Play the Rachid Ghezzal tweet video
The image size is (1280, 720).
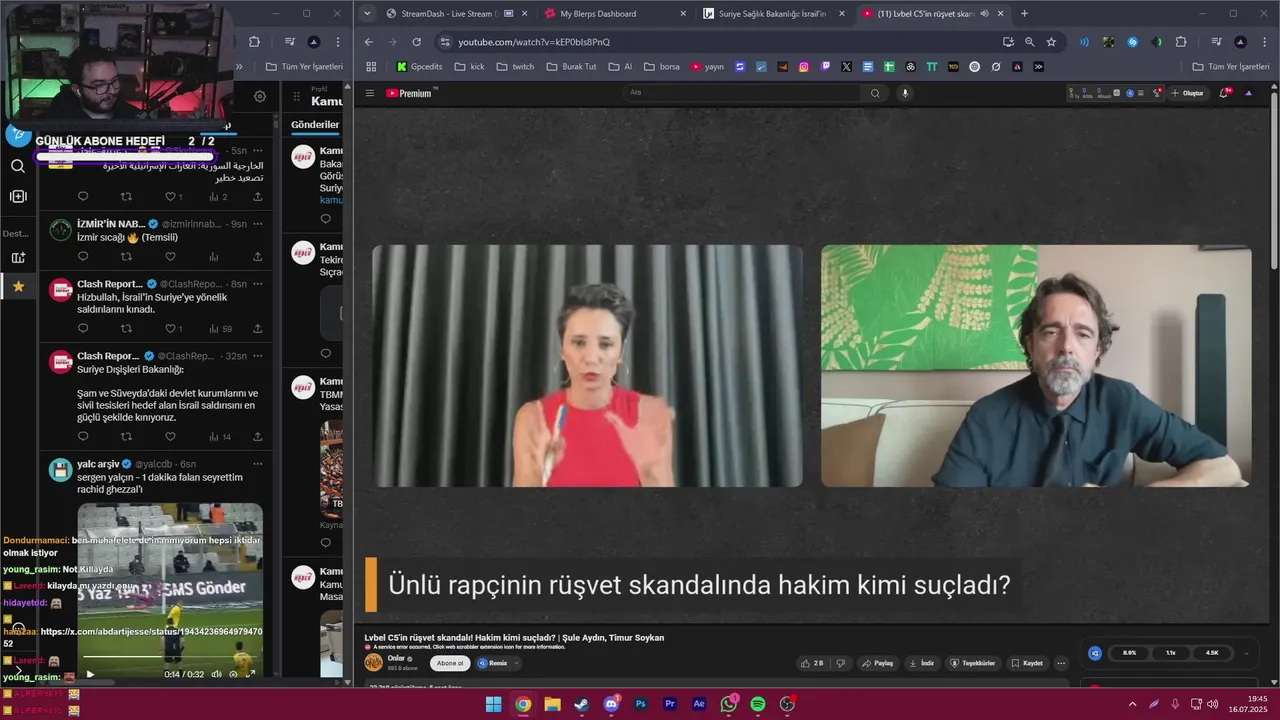(90, 674)
